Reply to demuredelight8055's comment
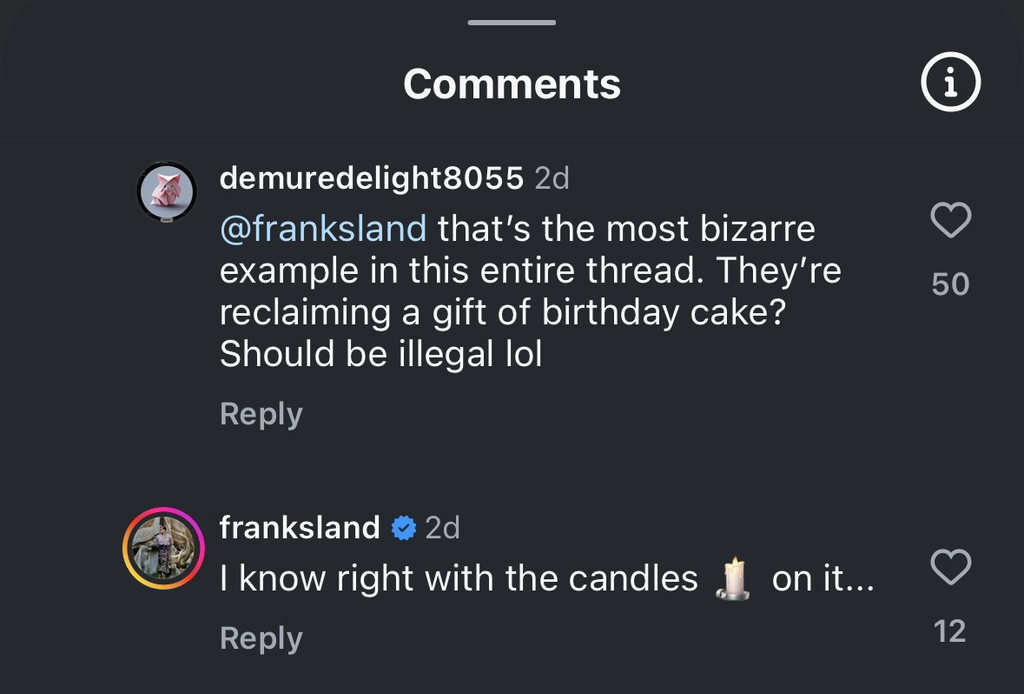 click(261, 414)
